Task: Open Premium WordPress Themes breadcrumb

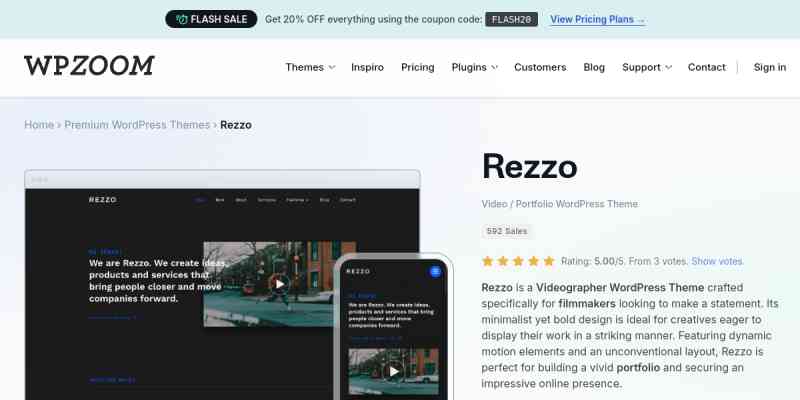Action: pos(137,125)
